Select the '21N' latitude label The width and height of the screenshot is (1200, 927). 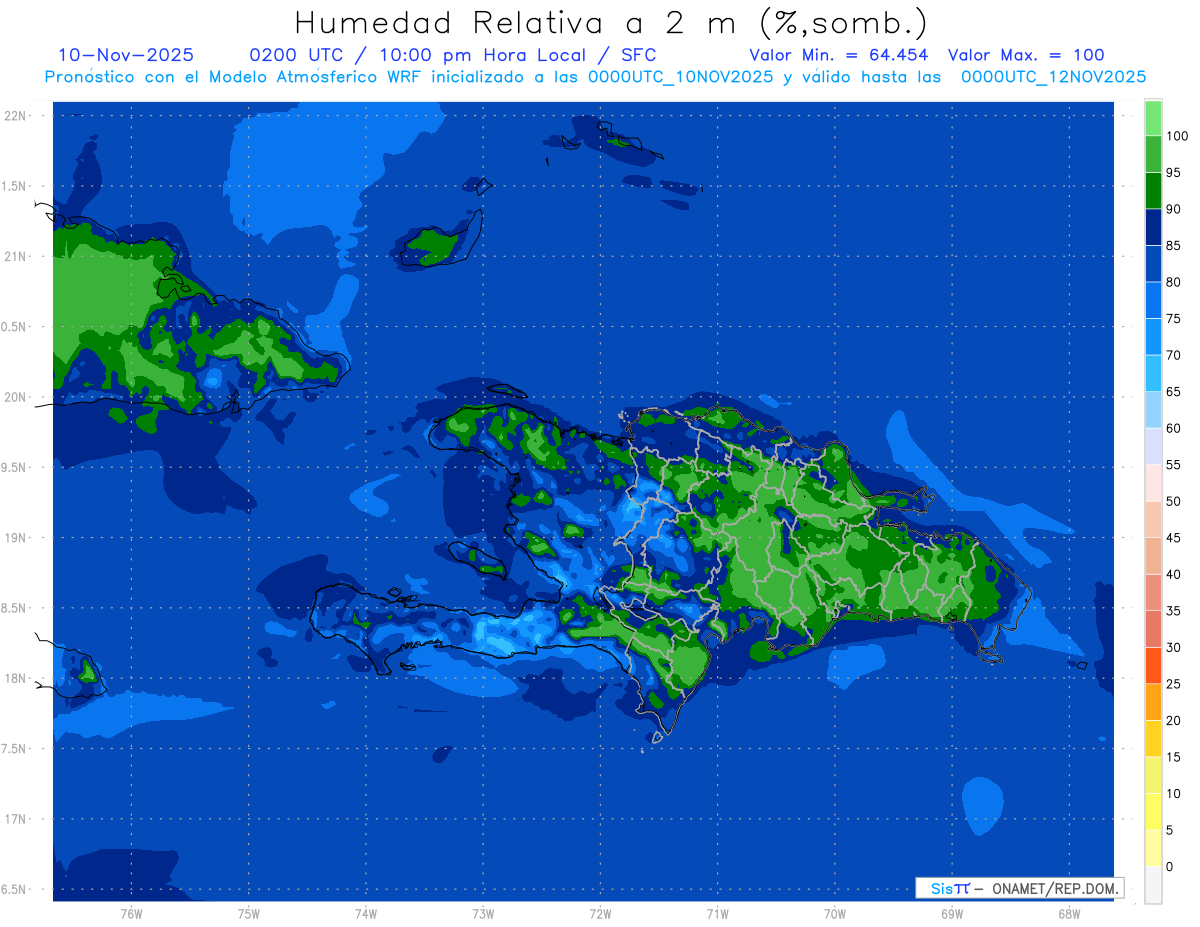[15, 256]
